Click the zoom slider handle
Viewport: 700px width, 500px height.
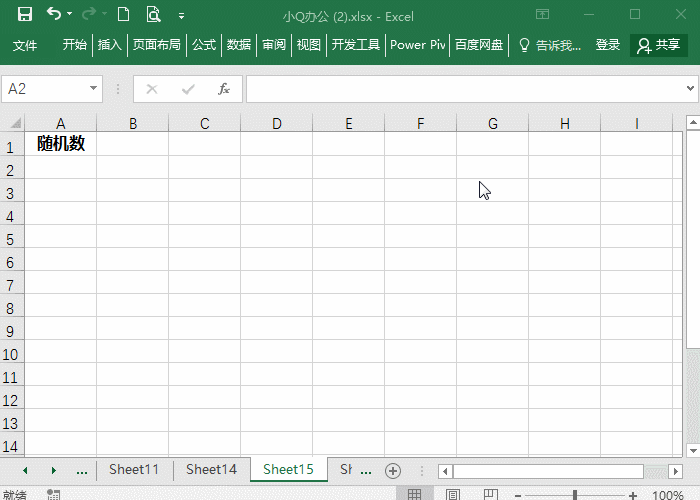point(575,495)
